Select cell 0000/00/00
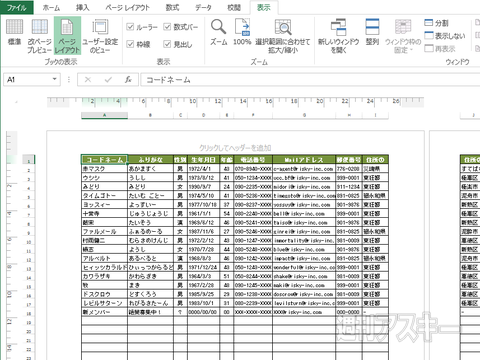Image resolution: width=480 pixels, height=360 pixels. click(x=203, y=312)
